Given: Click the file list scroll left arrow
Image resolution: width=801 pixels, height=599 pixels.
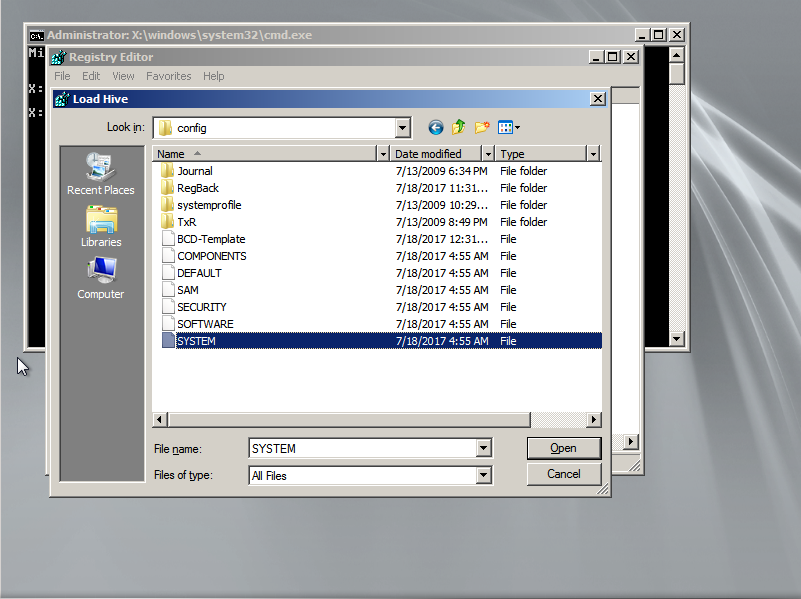Looking at the screenshot, I should (159, 420).
